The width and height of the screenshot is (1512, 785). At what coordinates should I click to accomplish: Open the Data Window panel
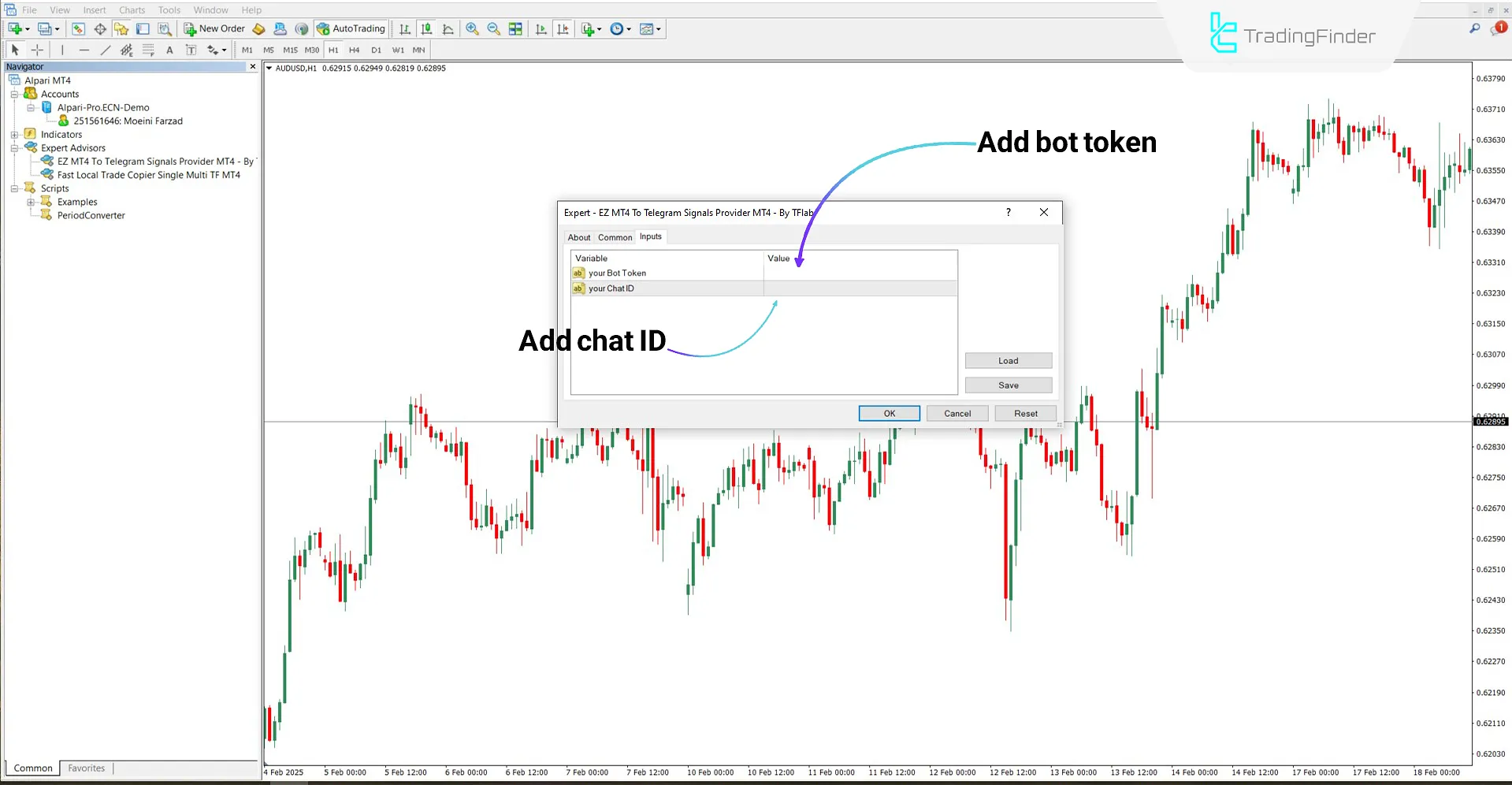(x=100, y=28)
